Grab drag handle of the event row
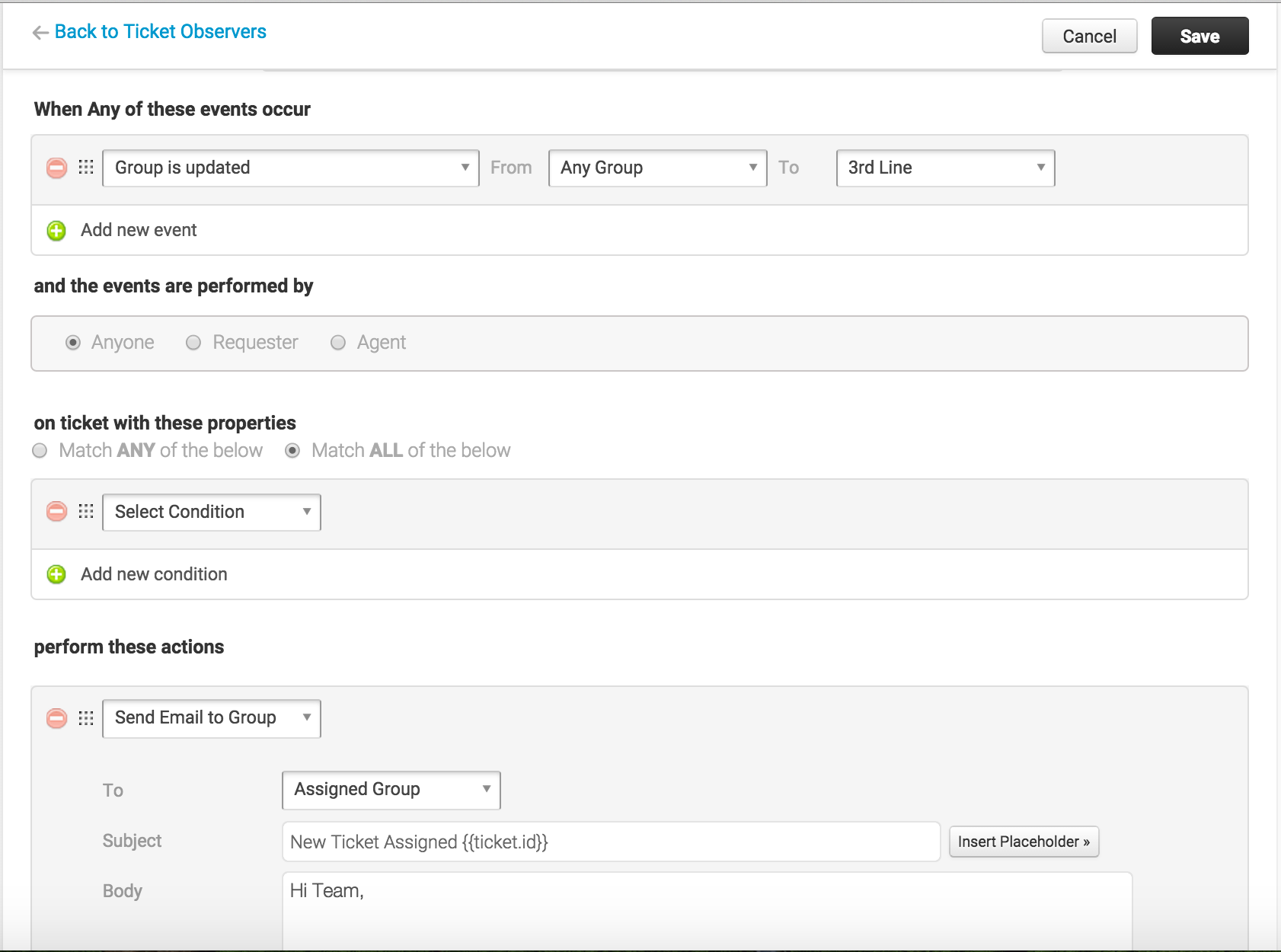Image resolution: width=1281 pixels, height=952 pixels. (86, 167)
